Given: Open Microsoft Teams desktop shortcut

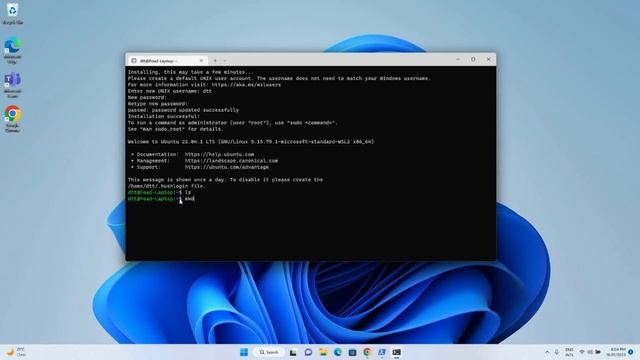Looking at the screenshot, I should coord(13,85).
